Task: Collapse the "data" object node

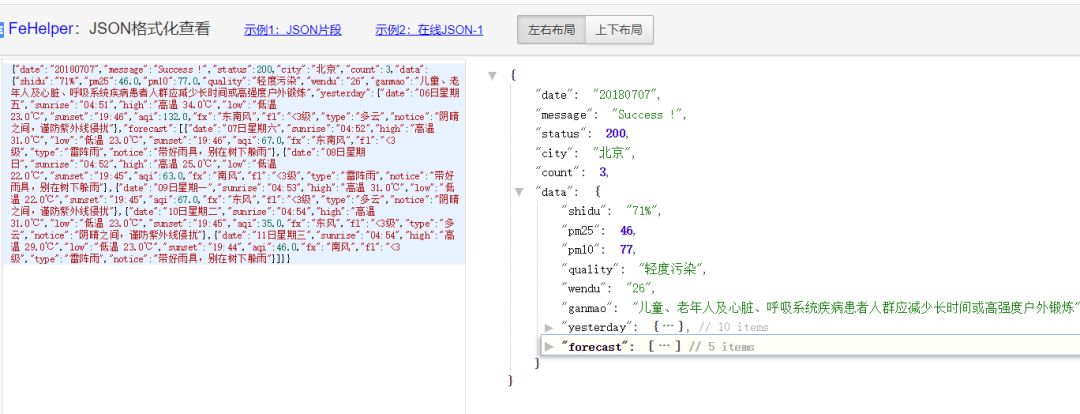Action: [519, 192]
